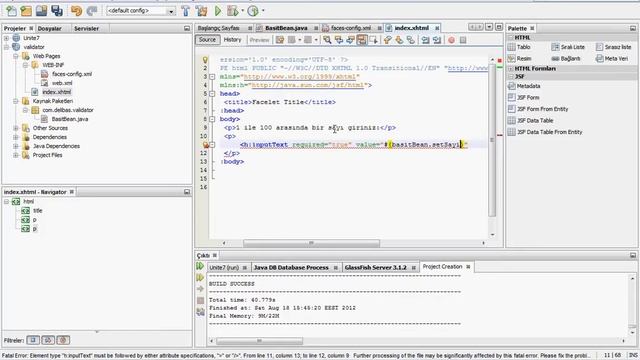
Task: Click JSF Form From Entity palette item
Action: [538, 109]
